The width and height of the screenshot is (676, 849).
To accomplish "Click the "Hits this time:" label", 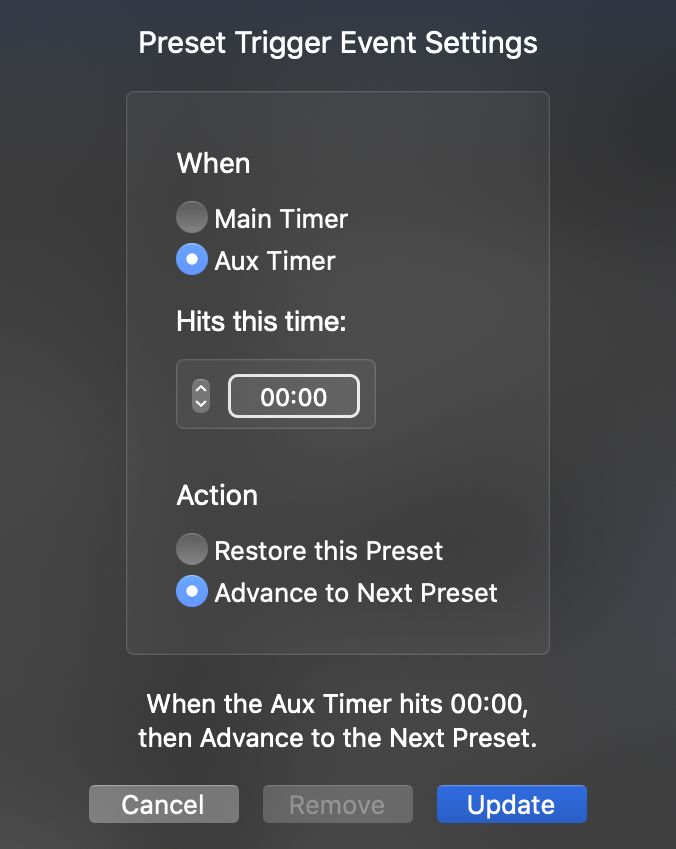I will [x=261, y=321].
